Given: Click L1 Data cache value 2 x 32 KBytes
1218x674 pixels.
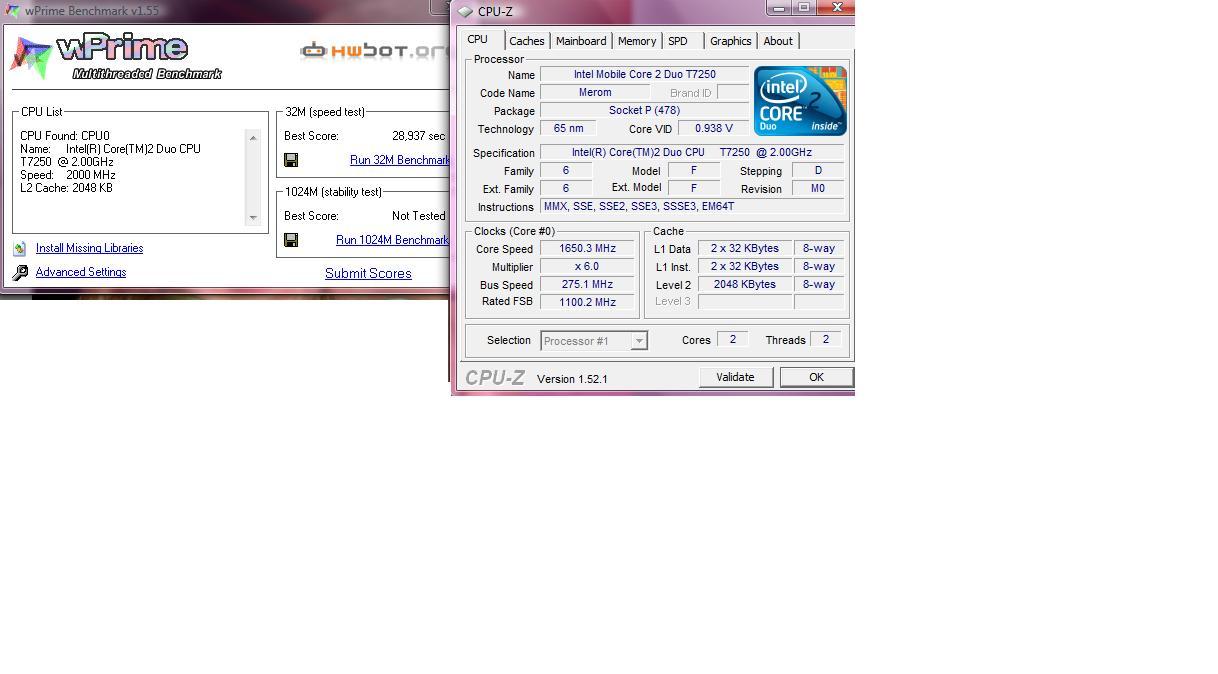Looking at the screenshot, I should pyautogui.click(x=745, y=249).
